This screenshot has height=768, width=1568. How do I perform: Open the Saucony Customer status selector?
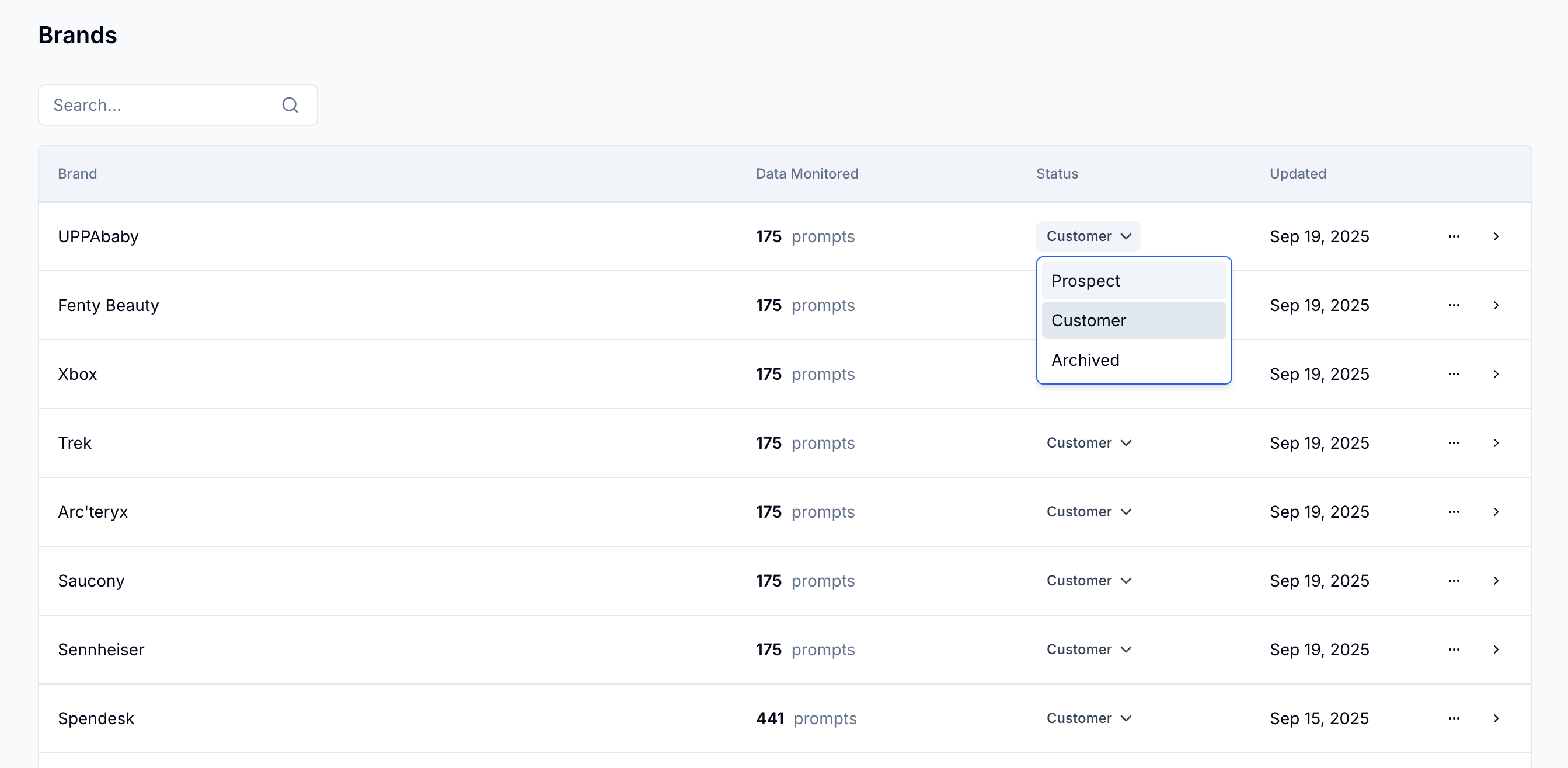(1088, 581)
